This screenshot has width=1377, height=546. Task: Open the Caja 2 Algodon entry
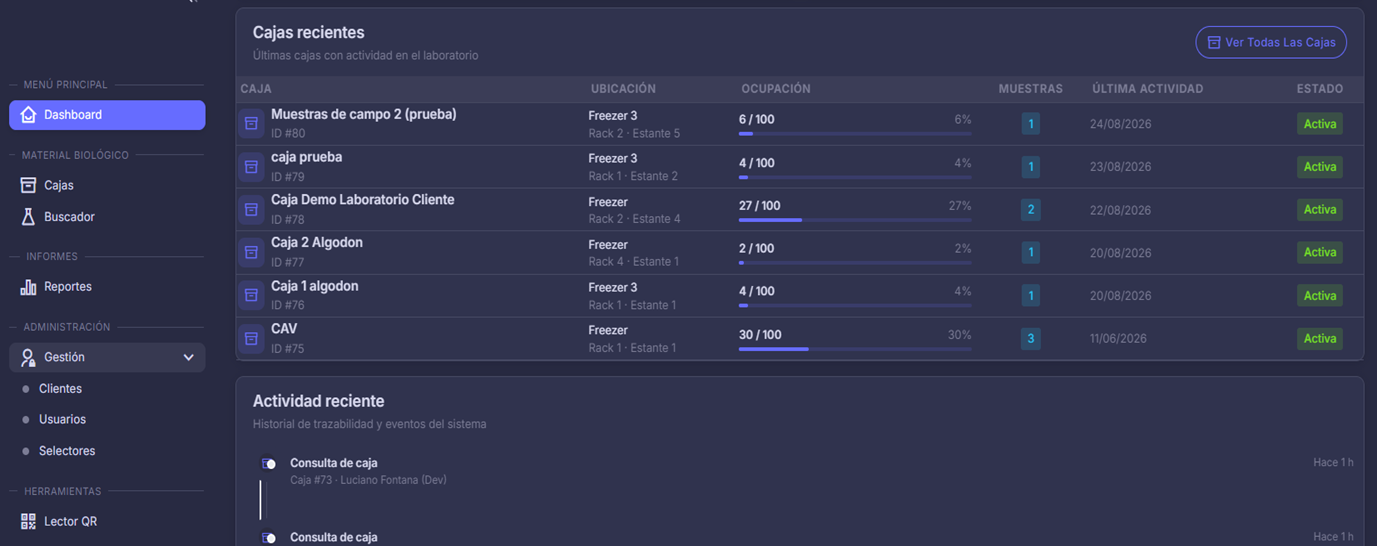317,243
